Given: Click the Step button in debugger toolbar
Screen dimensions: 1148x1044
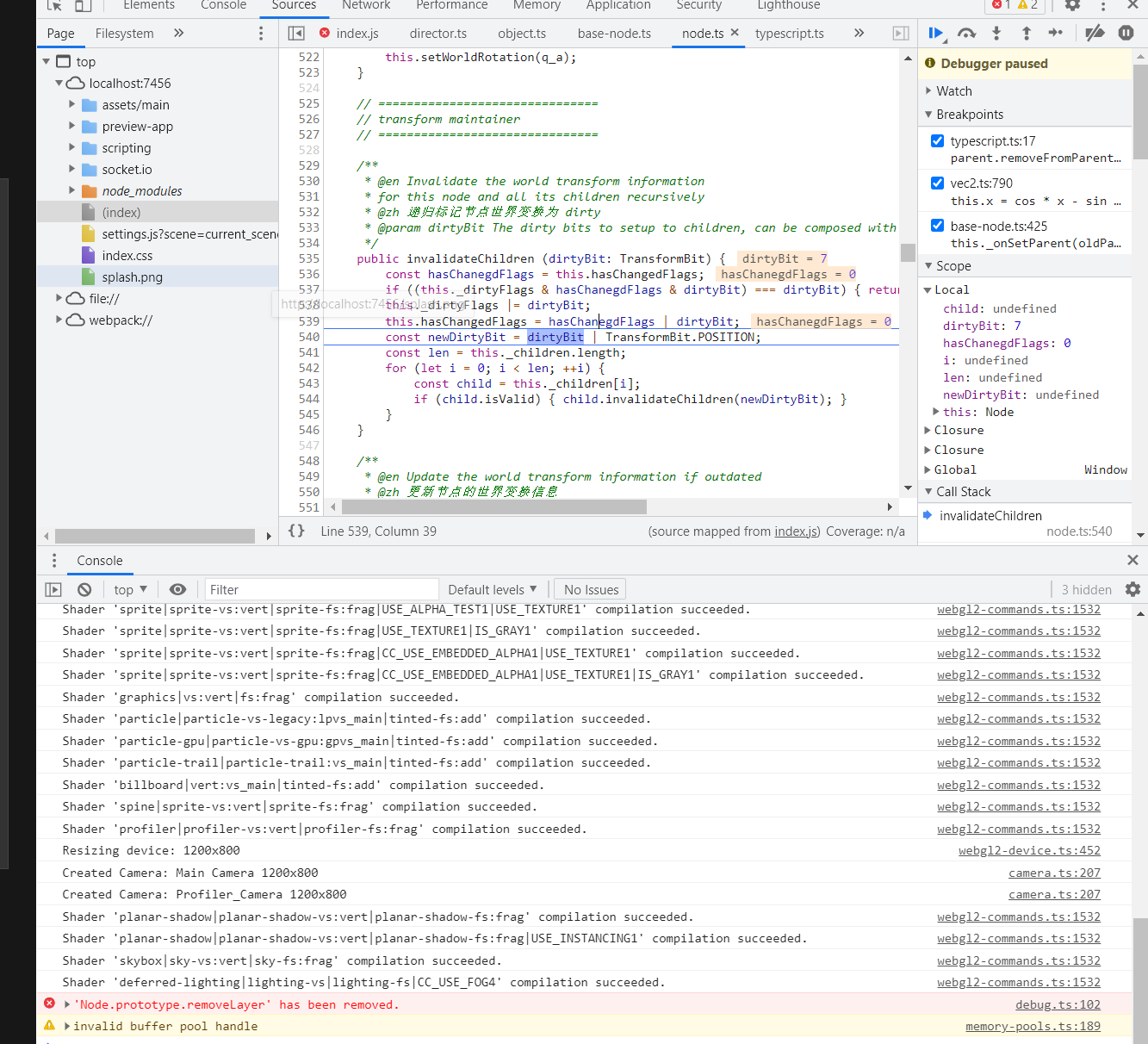Looking at the screenshot, I should (1056, 33).
